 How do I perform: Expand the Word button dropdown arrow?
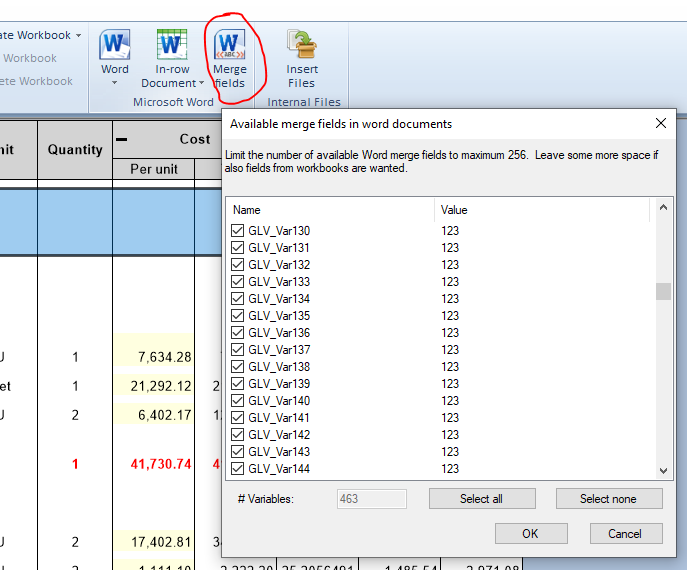point(115,84)
